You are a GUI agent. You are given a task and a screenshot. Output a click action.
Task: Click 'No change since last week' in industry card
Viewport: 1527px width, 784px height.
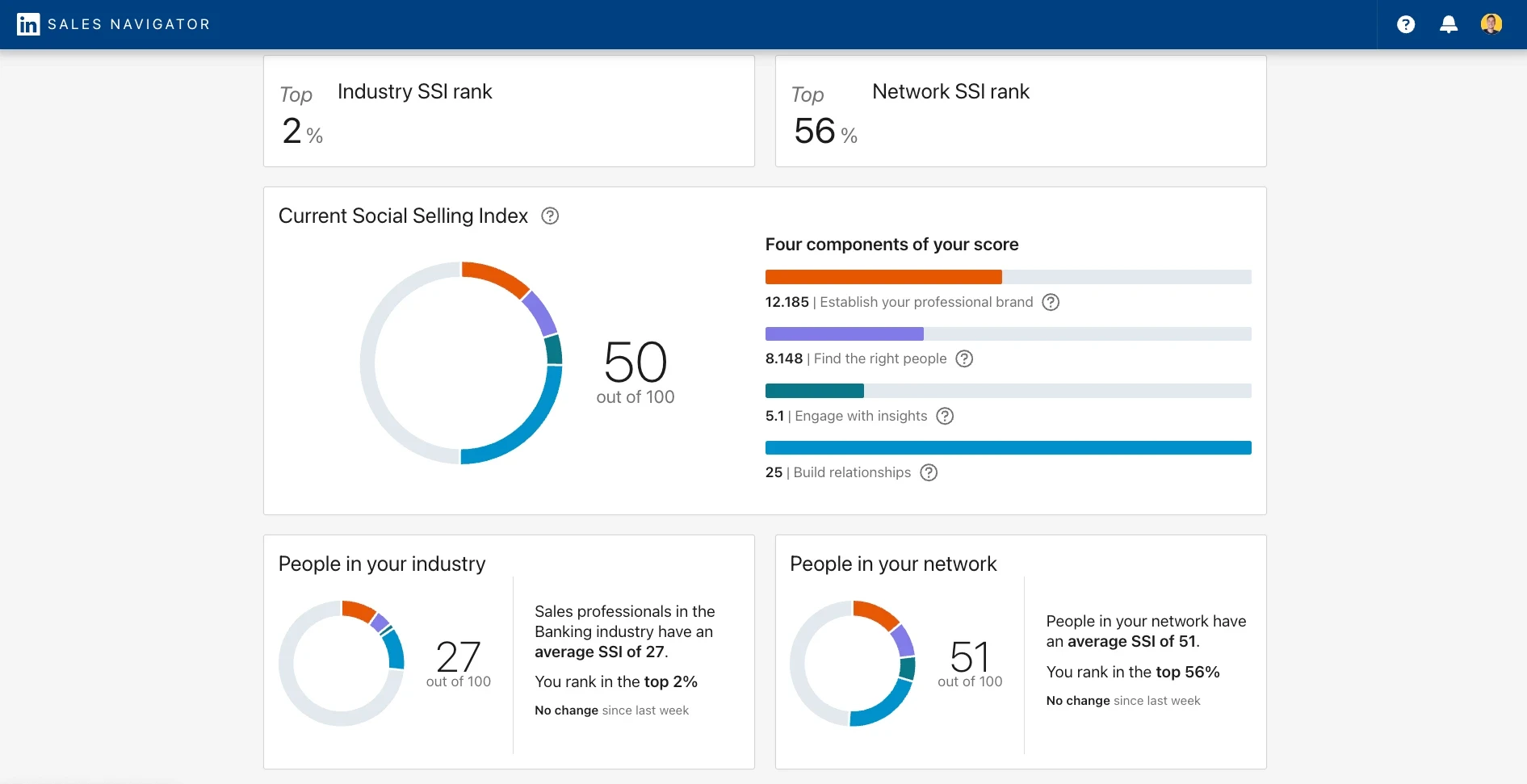coord(611,711)
